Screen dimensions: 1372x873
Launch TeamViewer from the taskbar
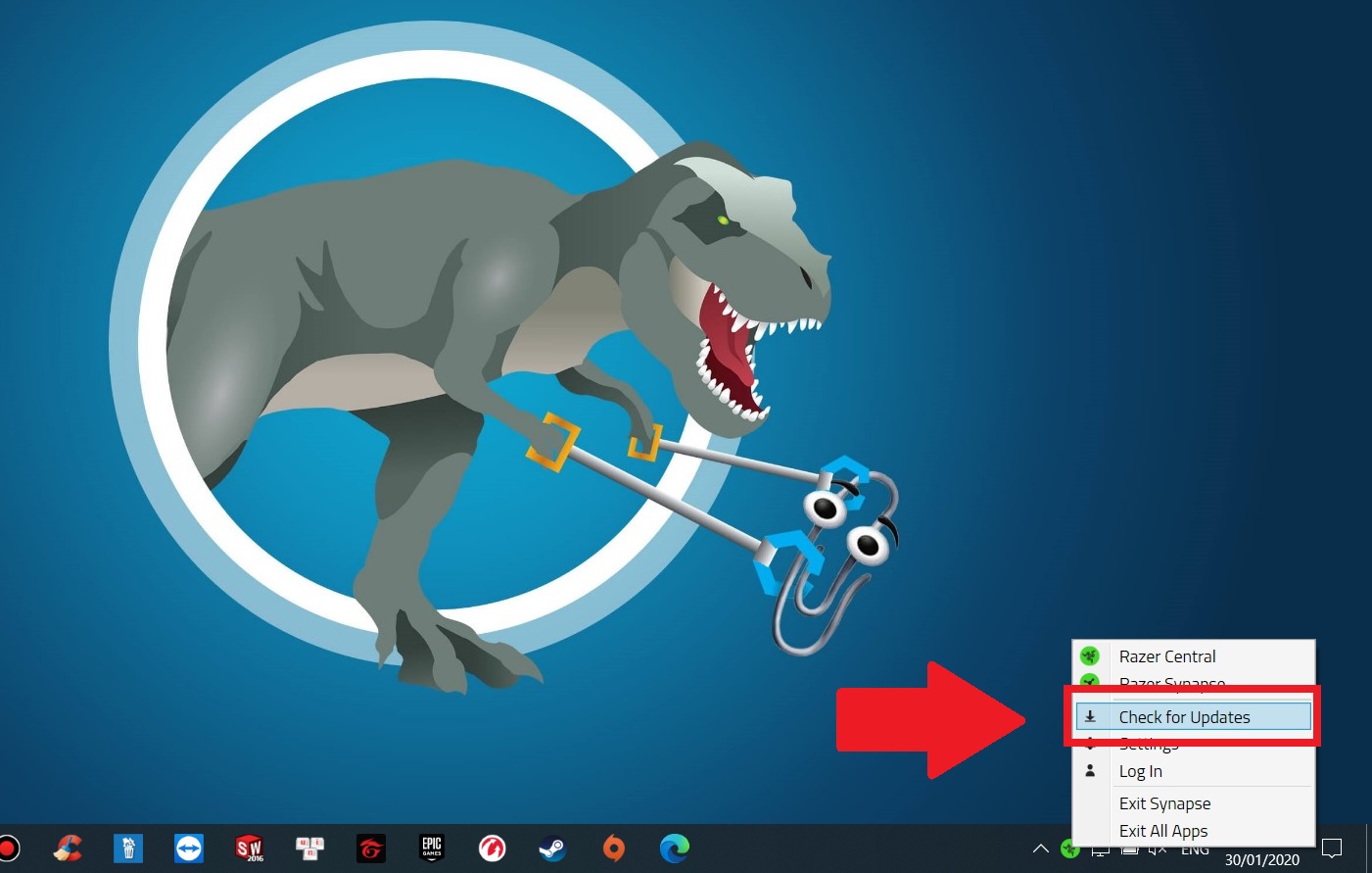189,848
